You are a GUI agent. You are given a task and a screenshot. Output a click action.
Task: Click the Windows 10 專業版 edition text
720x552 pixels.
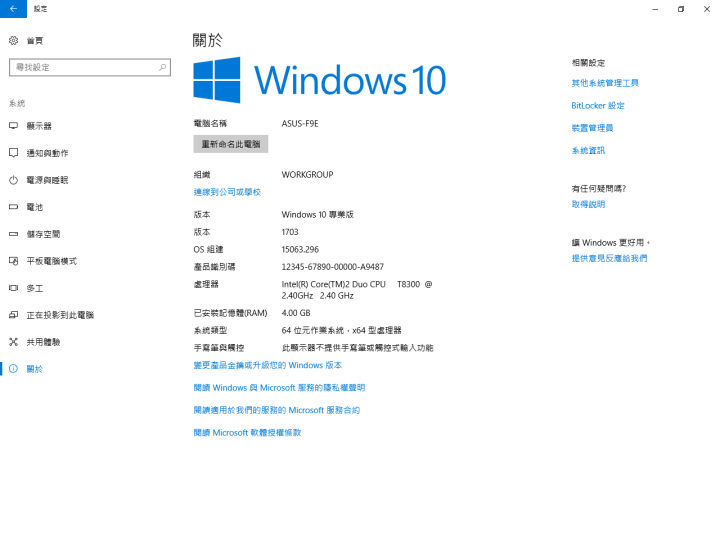coord(317,214)
